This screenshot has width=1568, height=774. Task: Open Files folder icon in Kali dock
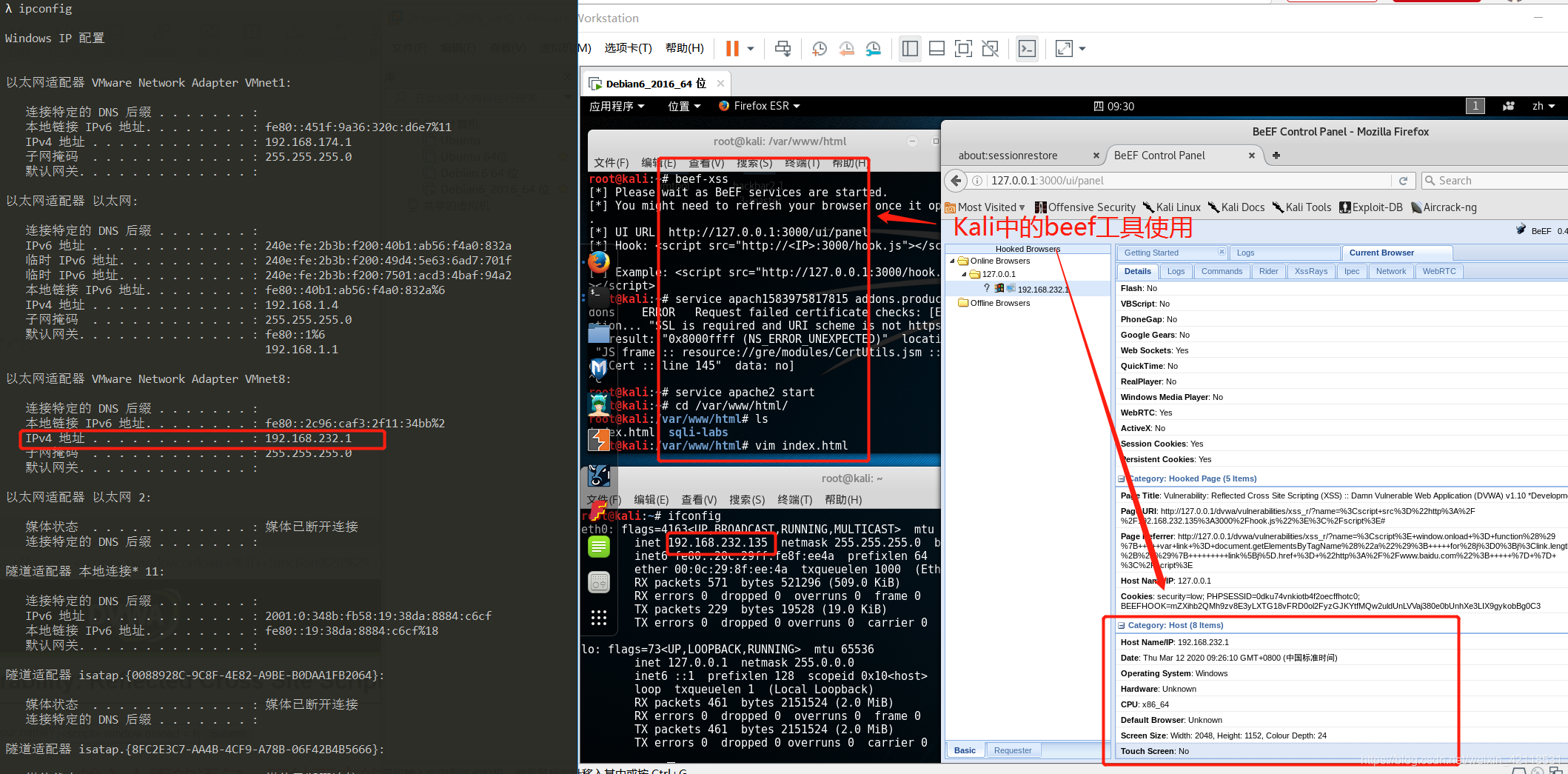click(x=598, y=334)
